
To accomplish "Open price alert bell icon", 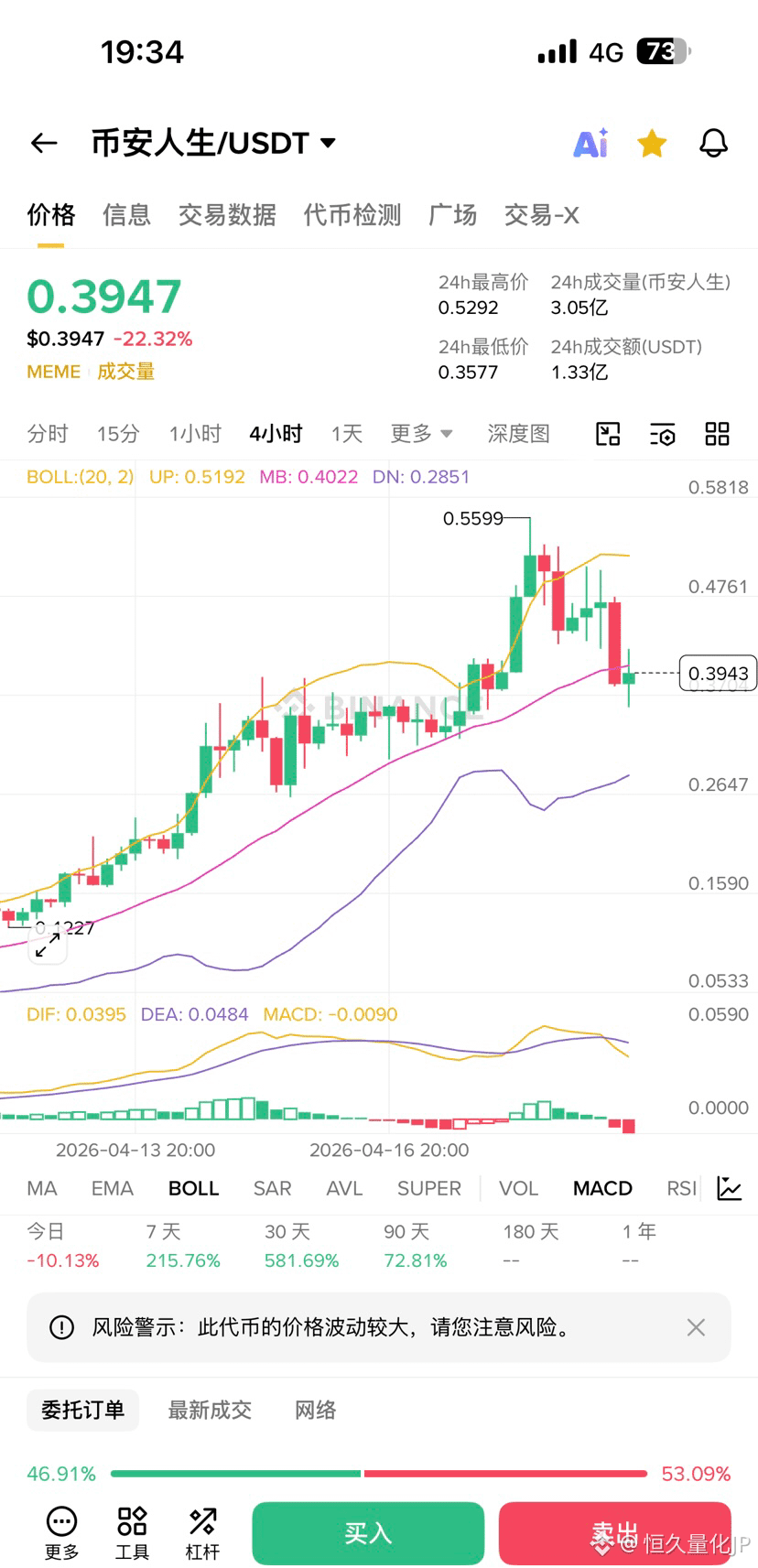I will [x=713, y=143].
